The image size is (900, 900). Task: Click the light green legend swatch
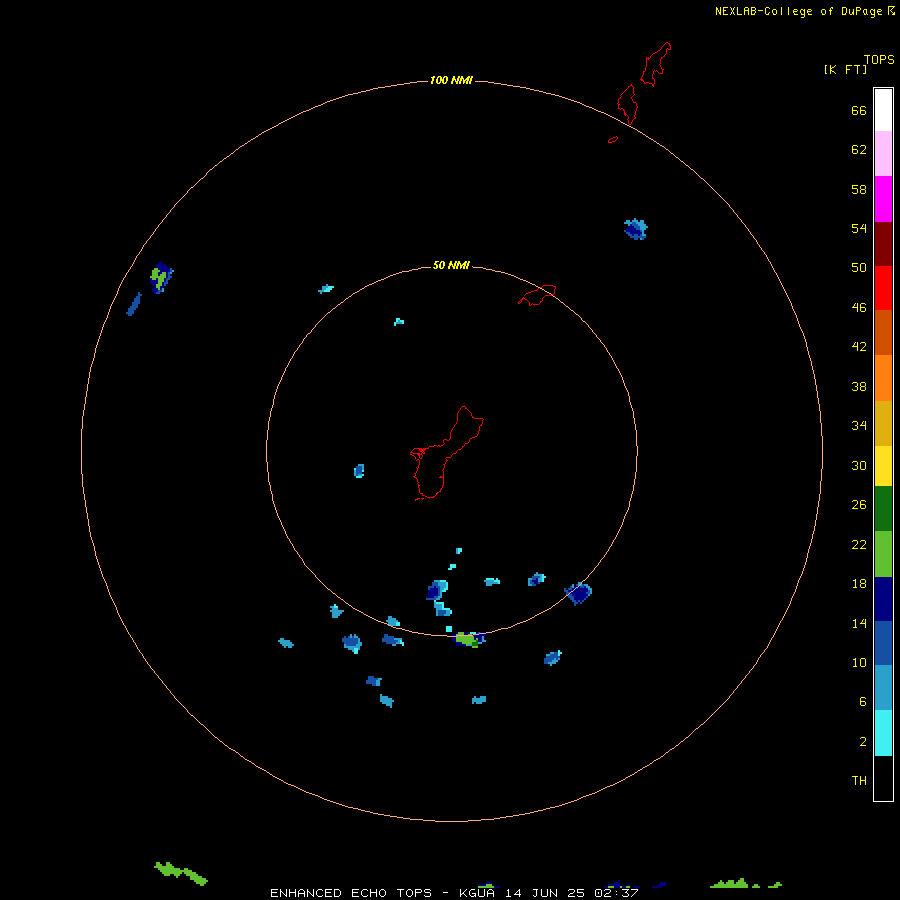coord(883,554)
